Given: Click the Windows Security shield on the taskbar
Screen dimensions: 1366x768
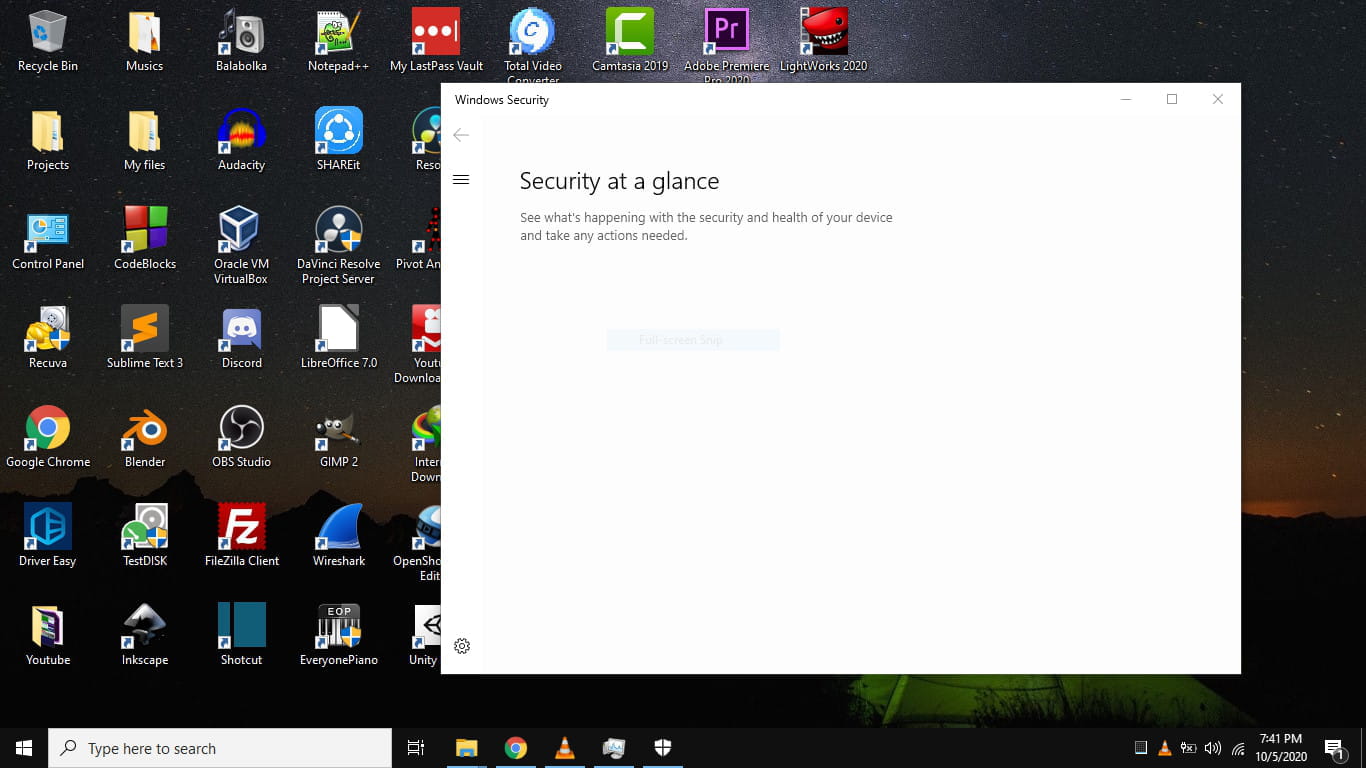Looking at the screenshot, I should (662, 748).
